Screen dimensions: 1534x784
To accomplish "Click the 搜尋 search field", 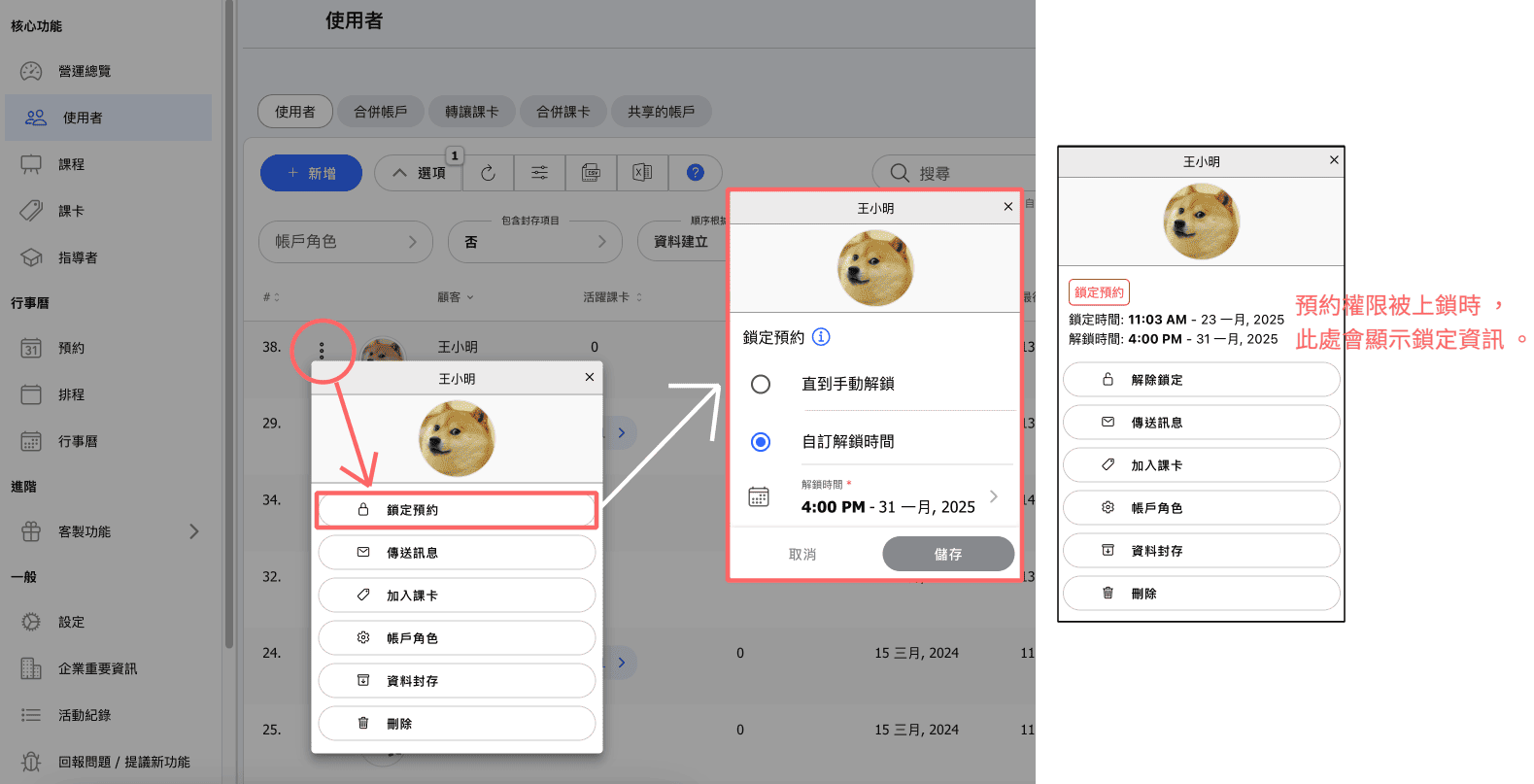I will 962,173.
